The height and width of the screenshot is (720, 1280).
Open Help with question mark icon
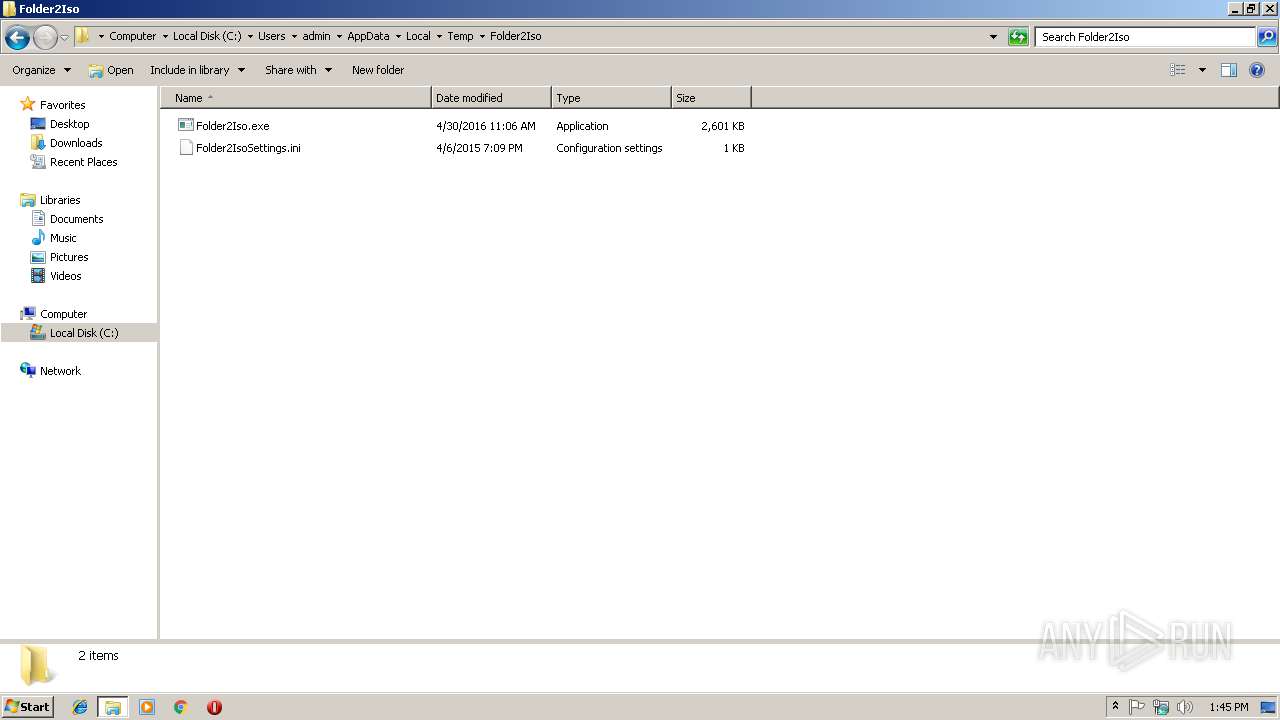click(1257, 70)
